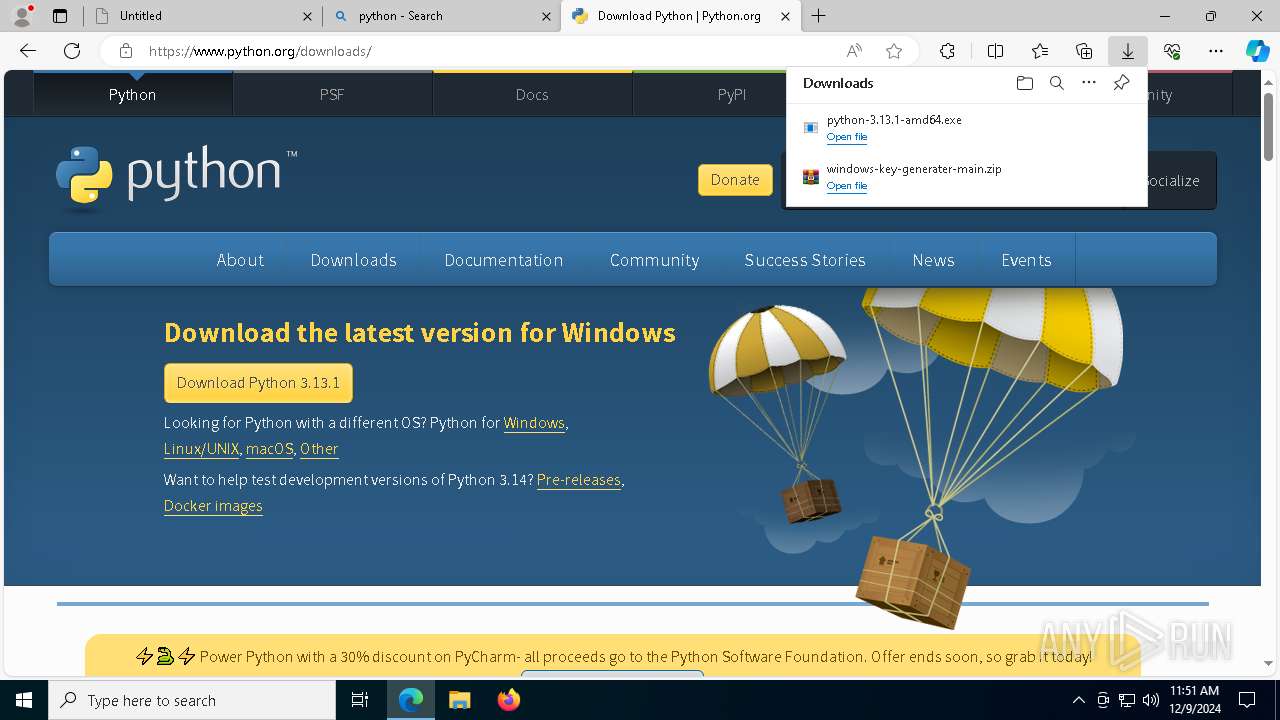Open browser profile avatar
Image resolution: width=1280 pixels, height=720 pixels.
click(22, 15)
